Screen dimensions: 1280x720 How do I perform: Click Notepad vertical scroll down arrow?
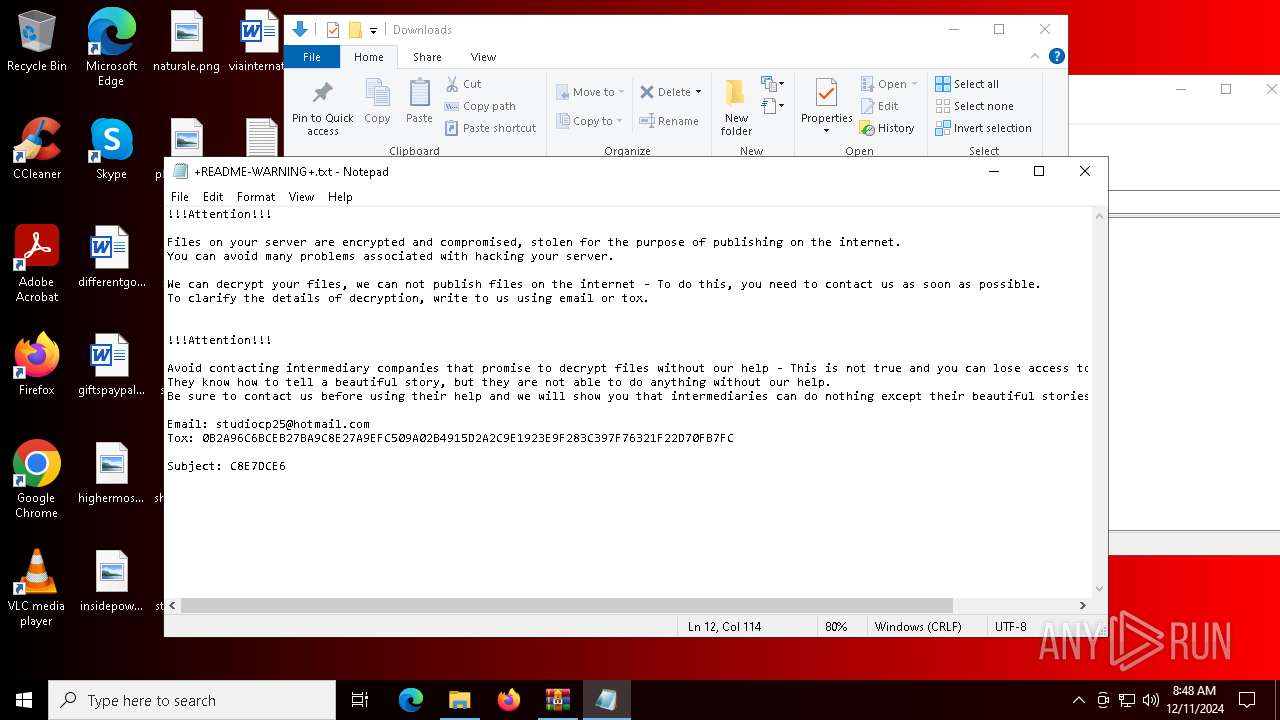[x=1100, y=589]
